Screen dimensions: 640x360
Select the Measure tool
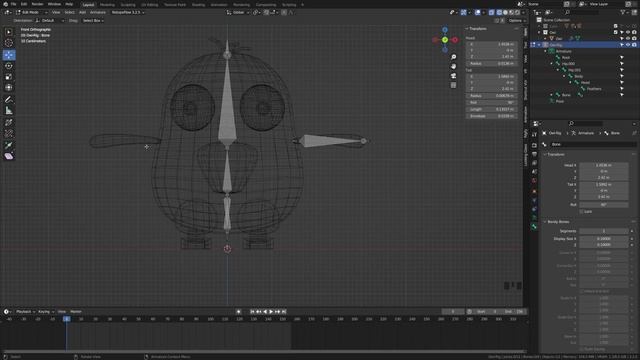pyautogui.click(x=9, y=111)
